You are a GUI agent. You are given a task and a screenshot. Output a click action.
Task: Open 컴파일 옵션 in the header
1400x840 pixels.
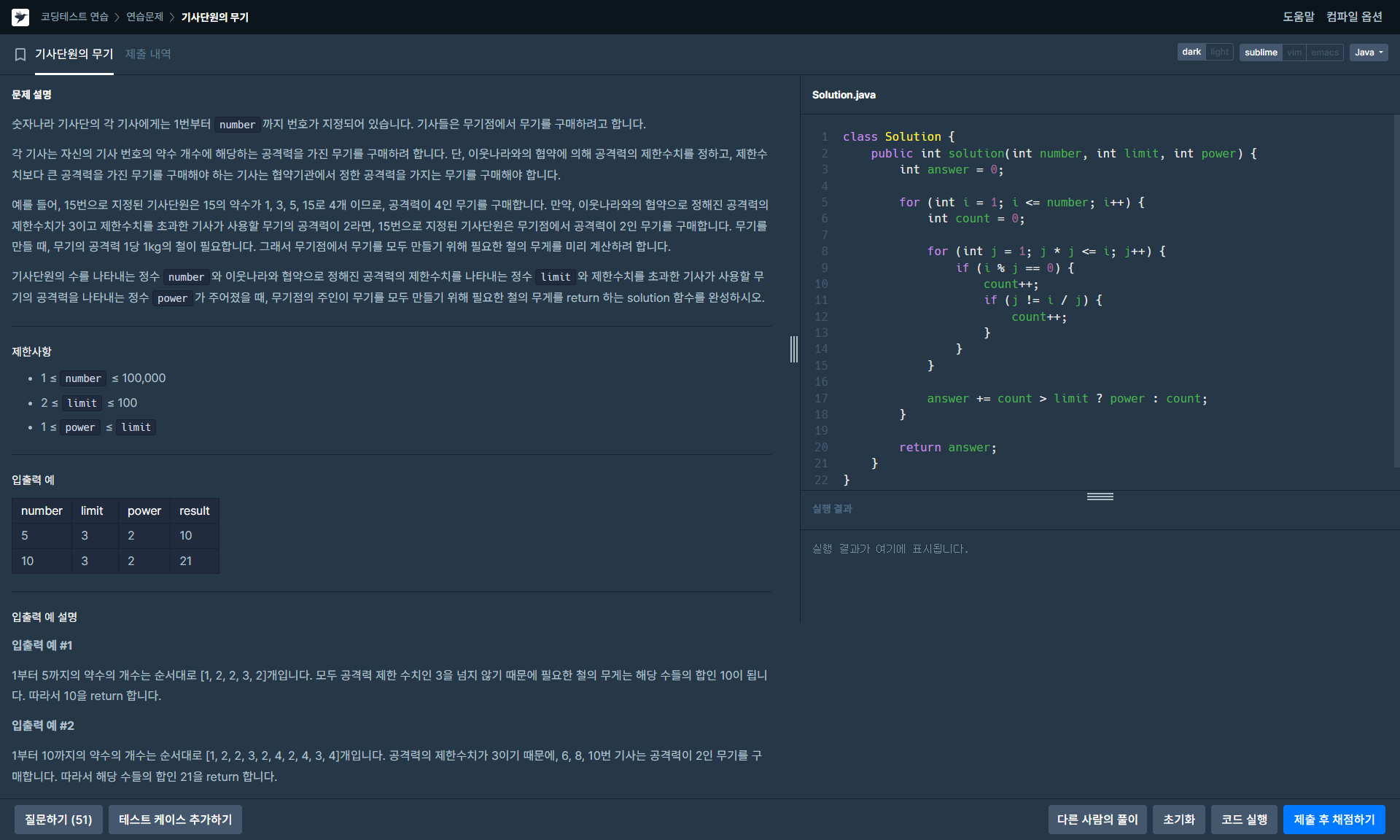1354,17
